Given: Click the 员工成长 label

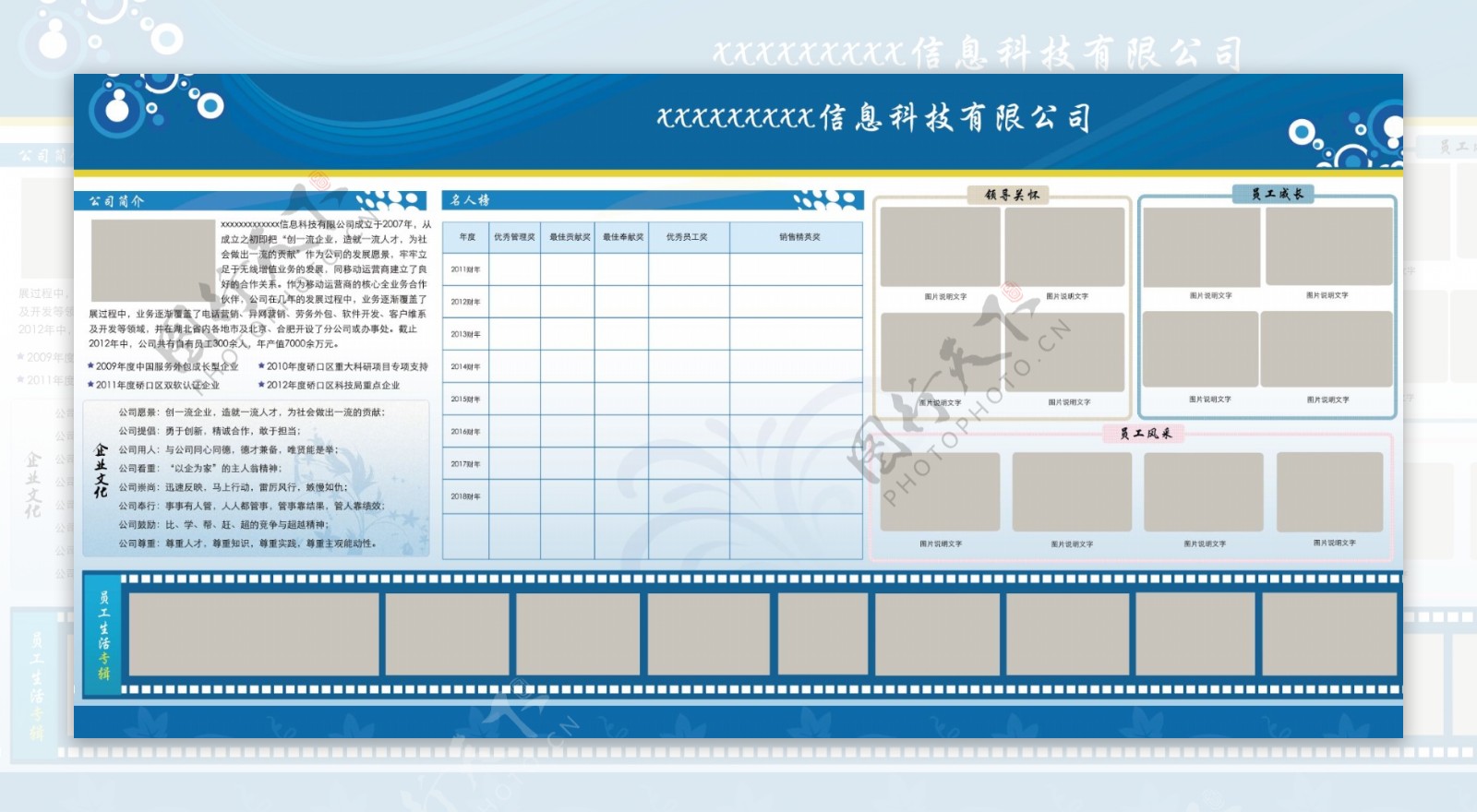Looking at the screenshot, I should (1278, 194).
